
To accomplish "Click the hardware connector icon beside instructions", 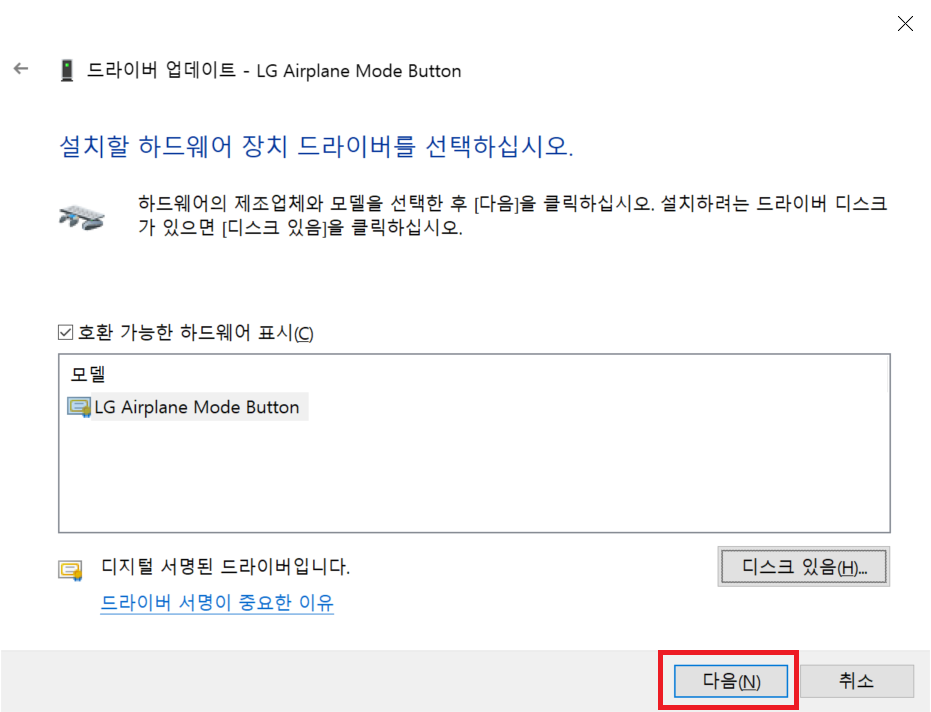I will click(x=82, y=217).
